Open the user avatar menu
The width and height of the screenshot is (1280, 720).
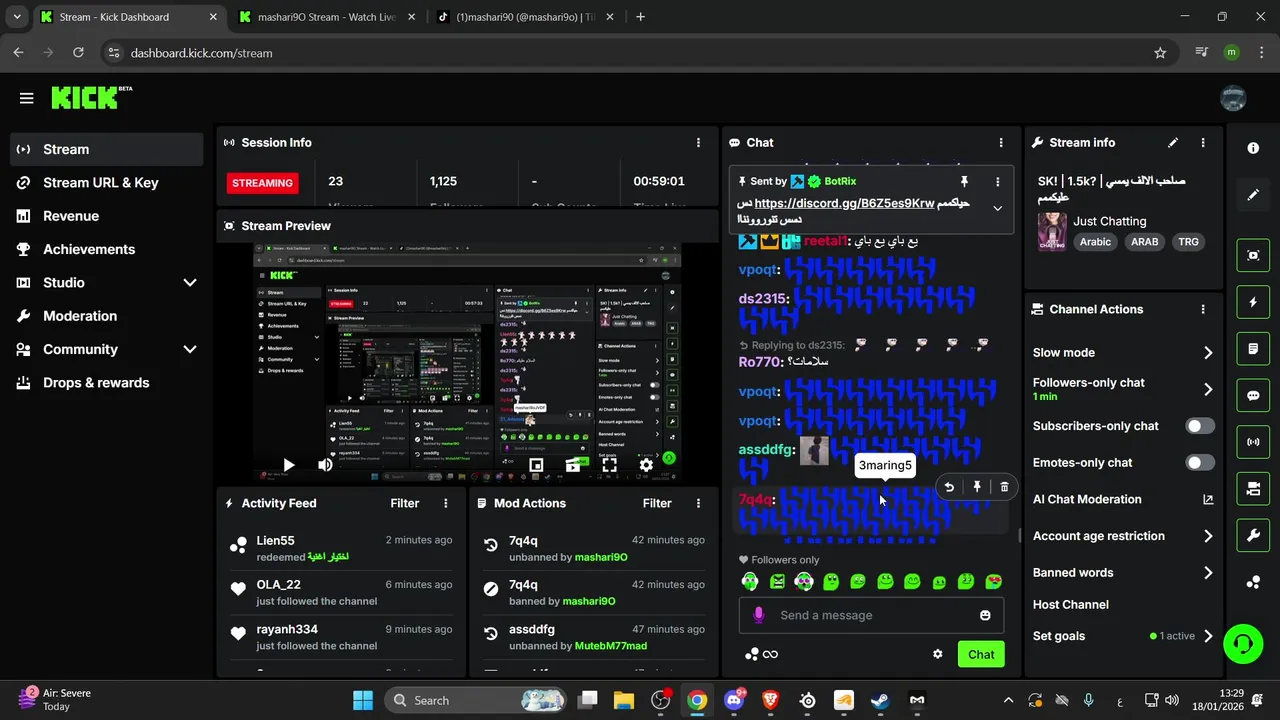[1233, 98]
